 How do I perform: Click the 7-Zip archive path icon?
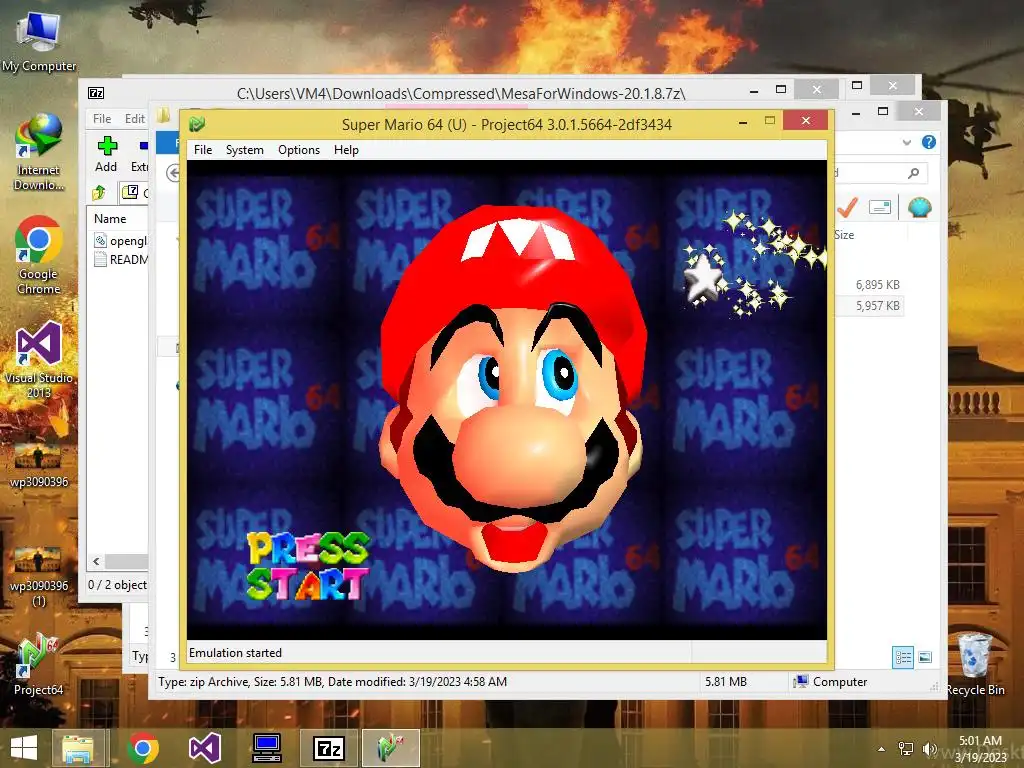click(x=130, y=192)
